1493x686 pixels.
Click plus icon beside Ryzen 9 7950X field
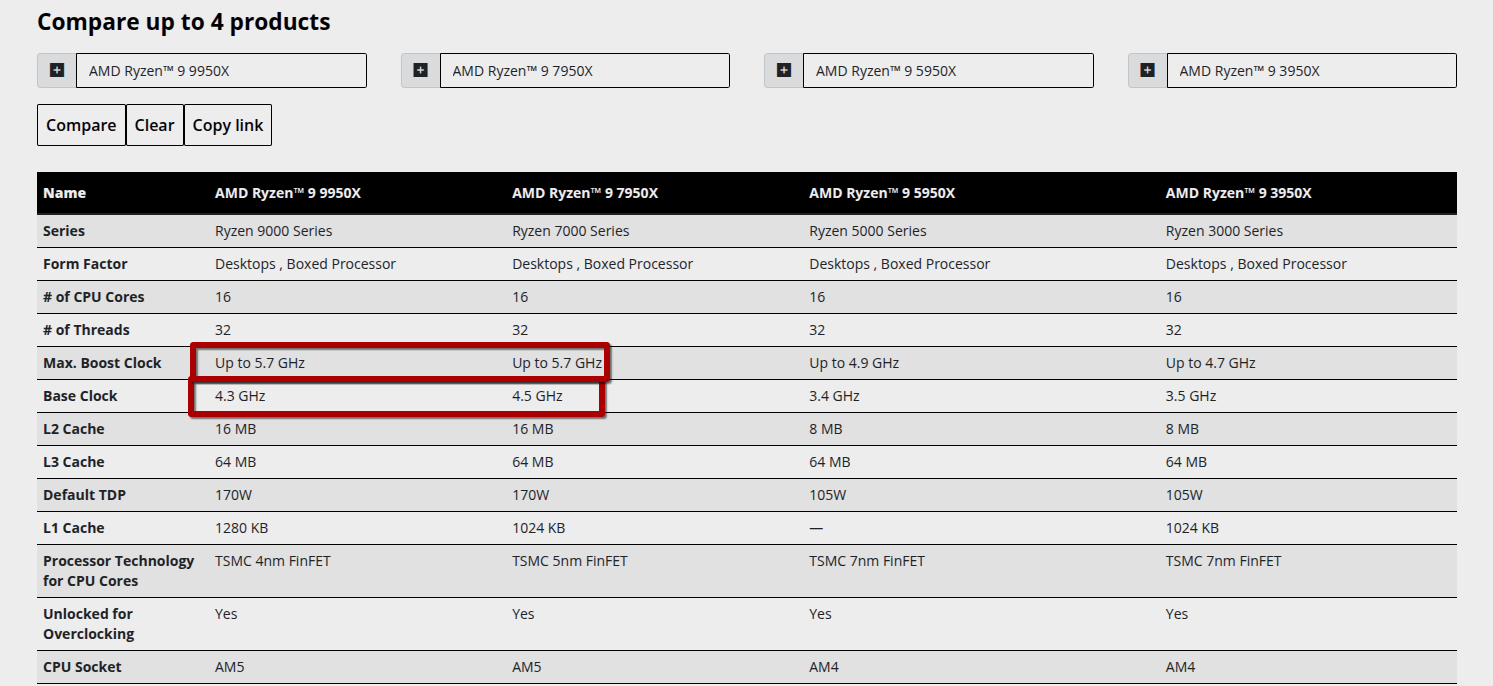click(420, 71)
